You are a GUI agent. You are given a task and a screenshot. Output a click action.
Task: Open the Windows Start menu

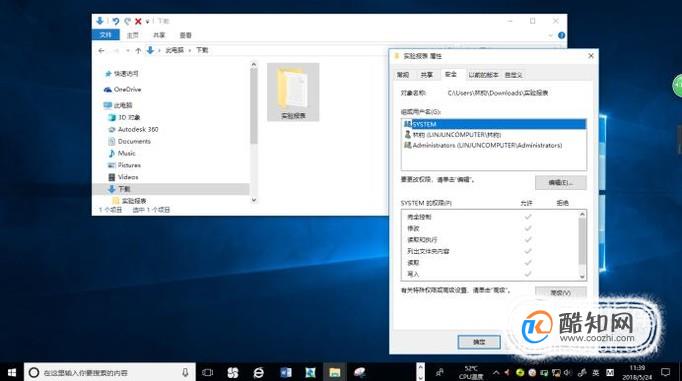coord(12,372)
